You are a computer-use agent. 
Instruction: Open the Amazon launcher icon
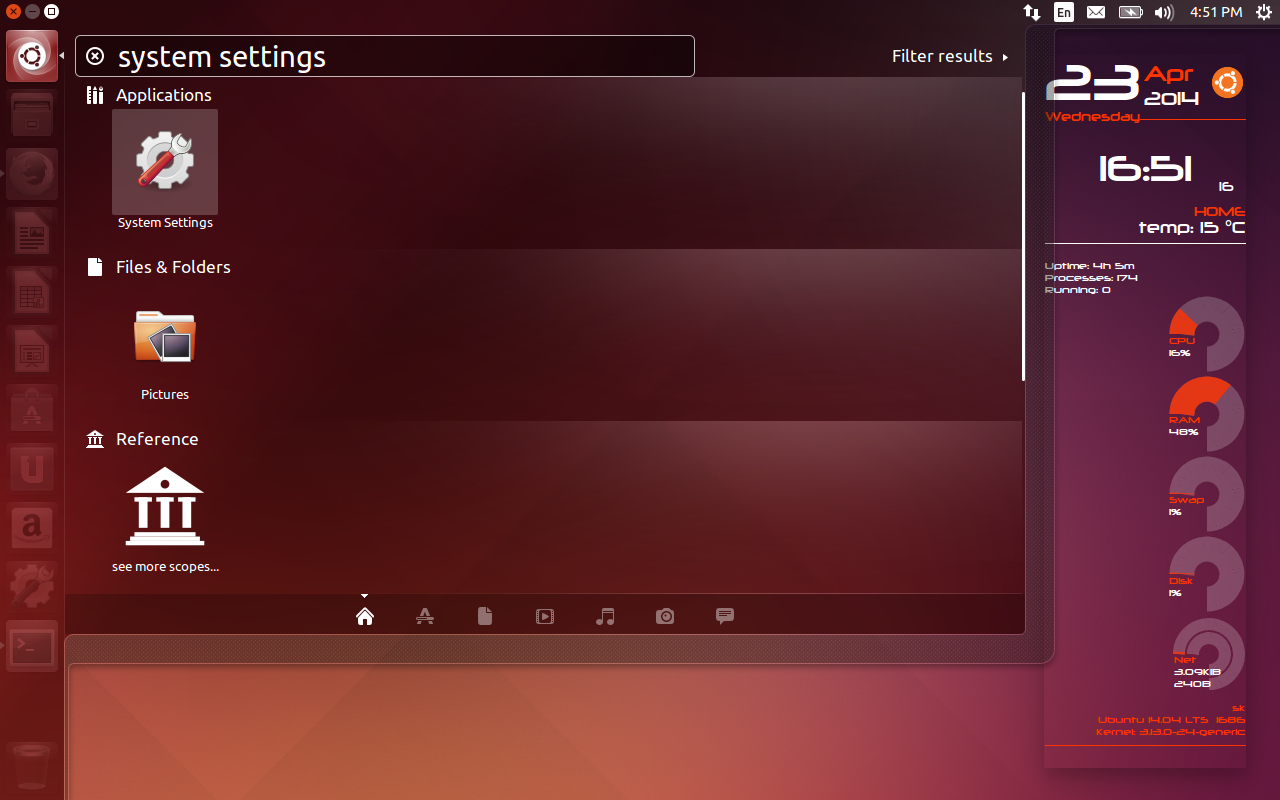pyautogui.click(x=32, y=529)
